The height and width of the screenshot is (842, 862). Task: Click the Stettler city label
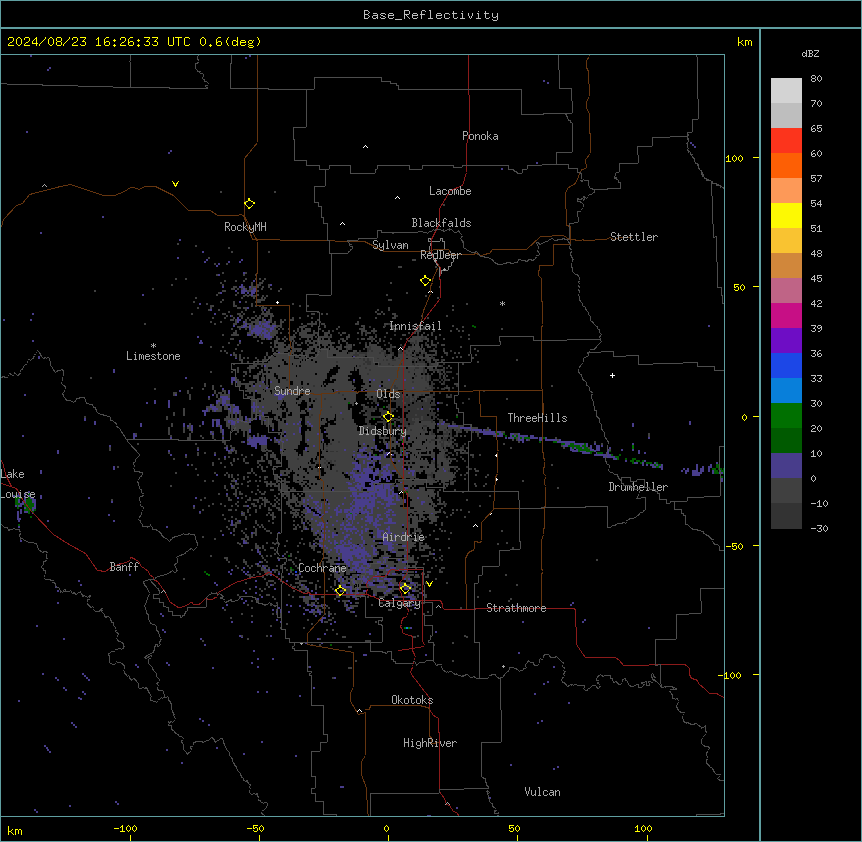(x=634, y=237)
